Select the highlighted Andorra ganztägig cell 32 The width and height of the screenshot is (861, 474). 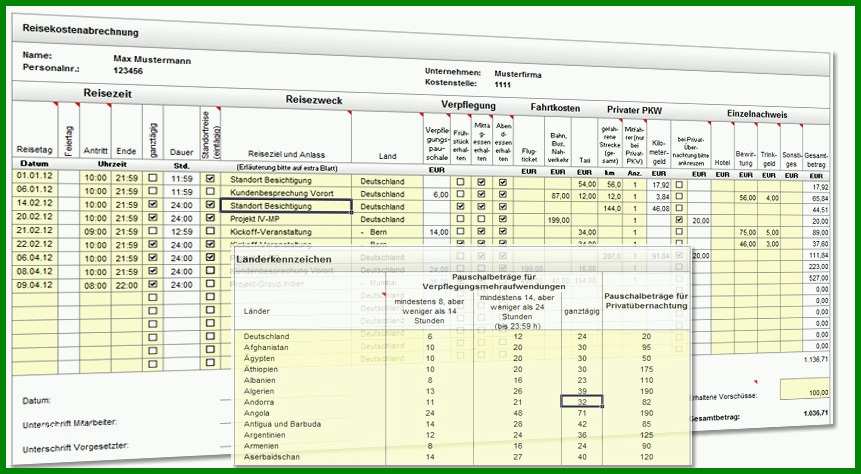click(582, 401)
